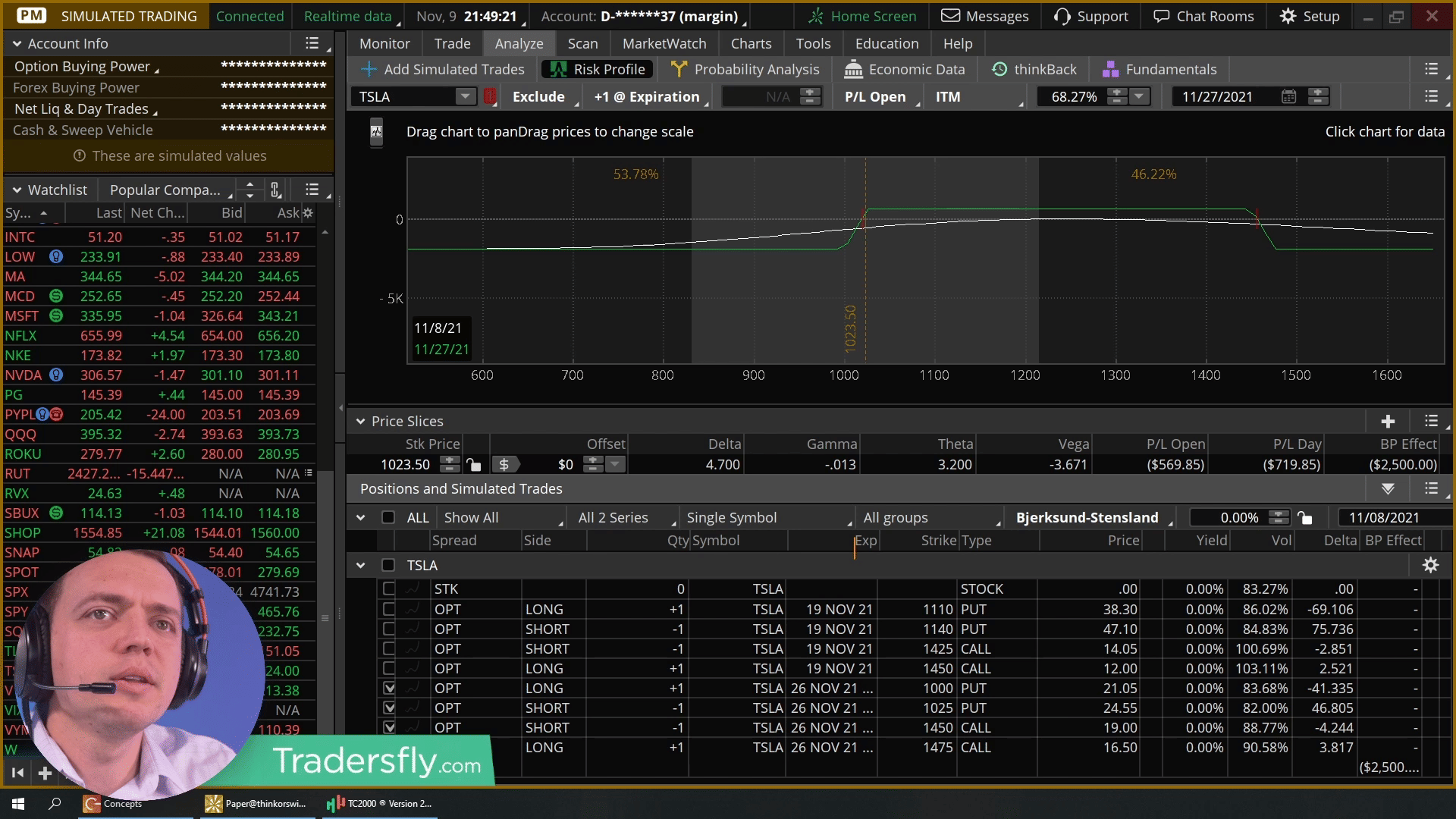
Task: Open Setup gear icon
Action: pyautogui.click(x=1288, y=16)
